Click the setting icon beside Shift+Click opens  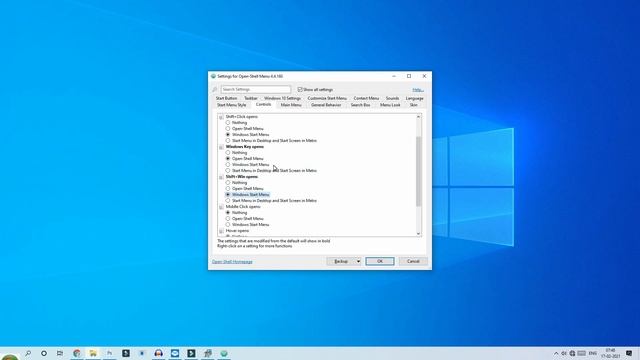point(221,117)
